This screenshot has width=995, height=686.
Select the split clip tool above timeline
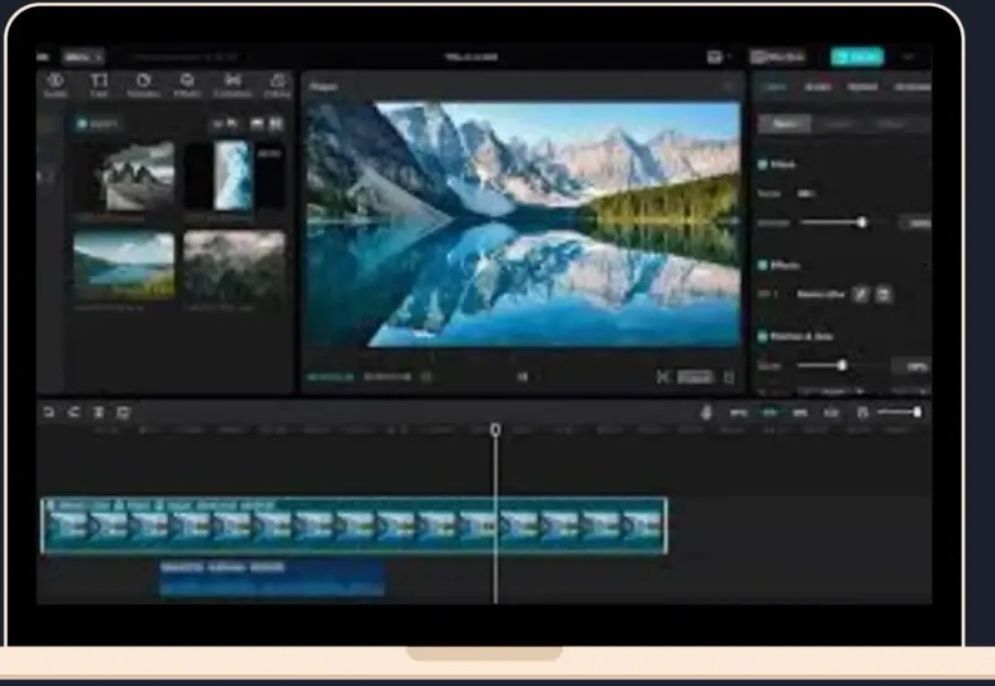98,412
